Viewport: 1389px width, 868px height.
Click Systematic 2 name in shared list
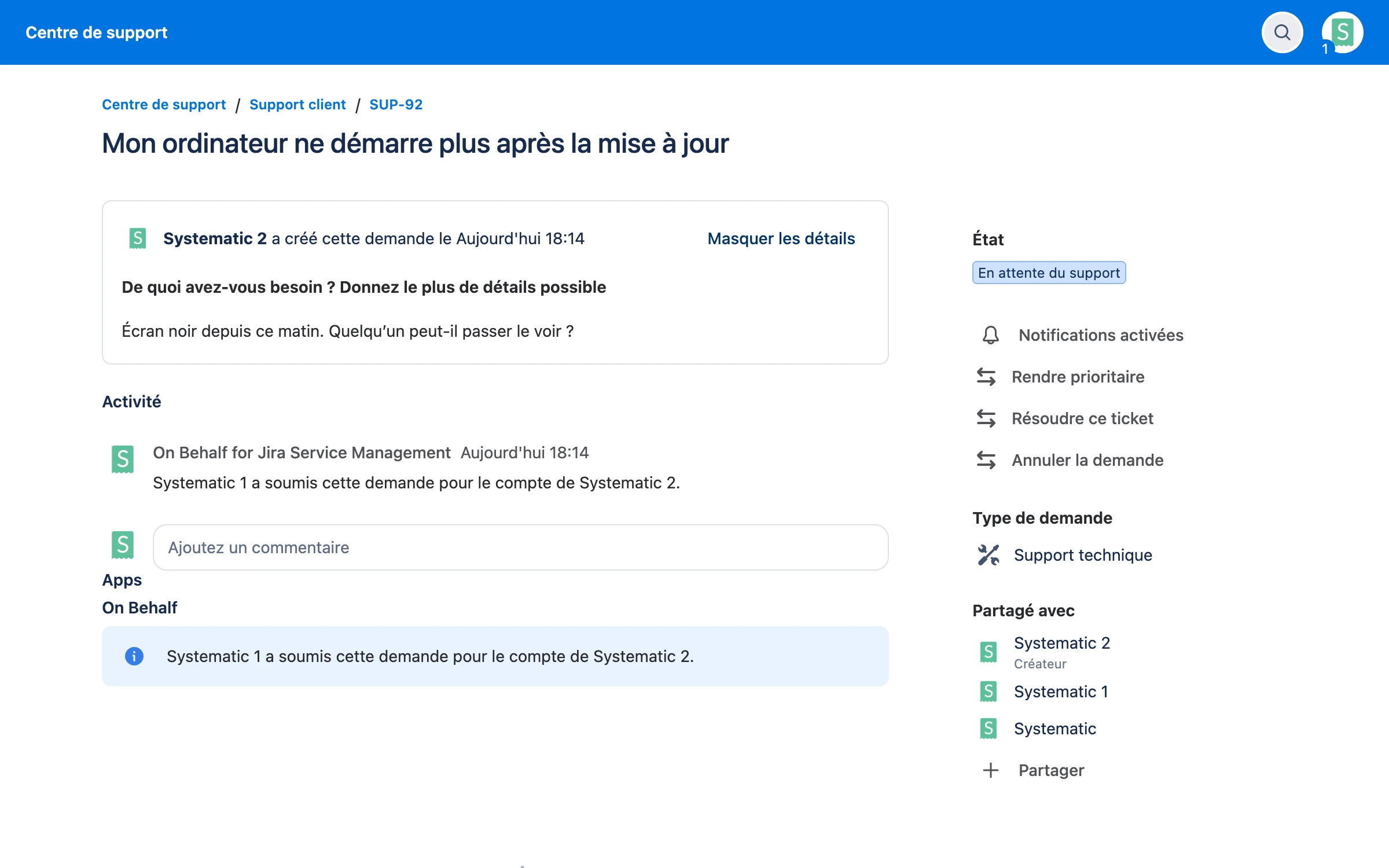pyautogui.click(x=1062, y=643)
